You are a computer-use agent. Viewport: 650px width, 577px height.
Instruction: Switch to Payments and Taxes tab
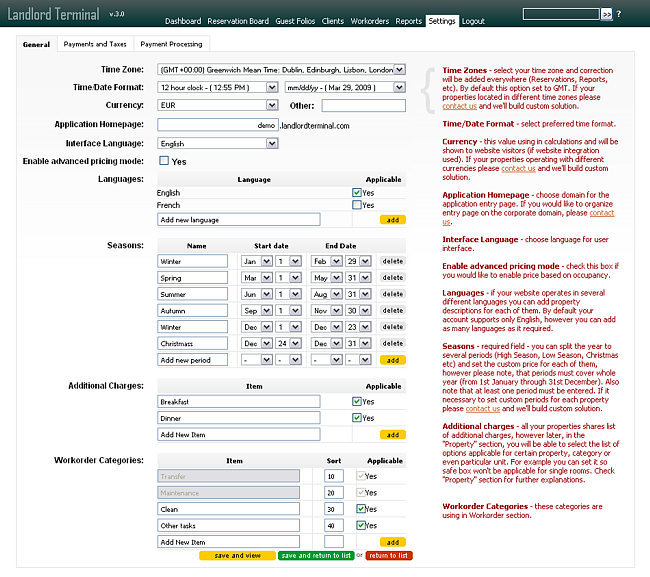[95, 44]
